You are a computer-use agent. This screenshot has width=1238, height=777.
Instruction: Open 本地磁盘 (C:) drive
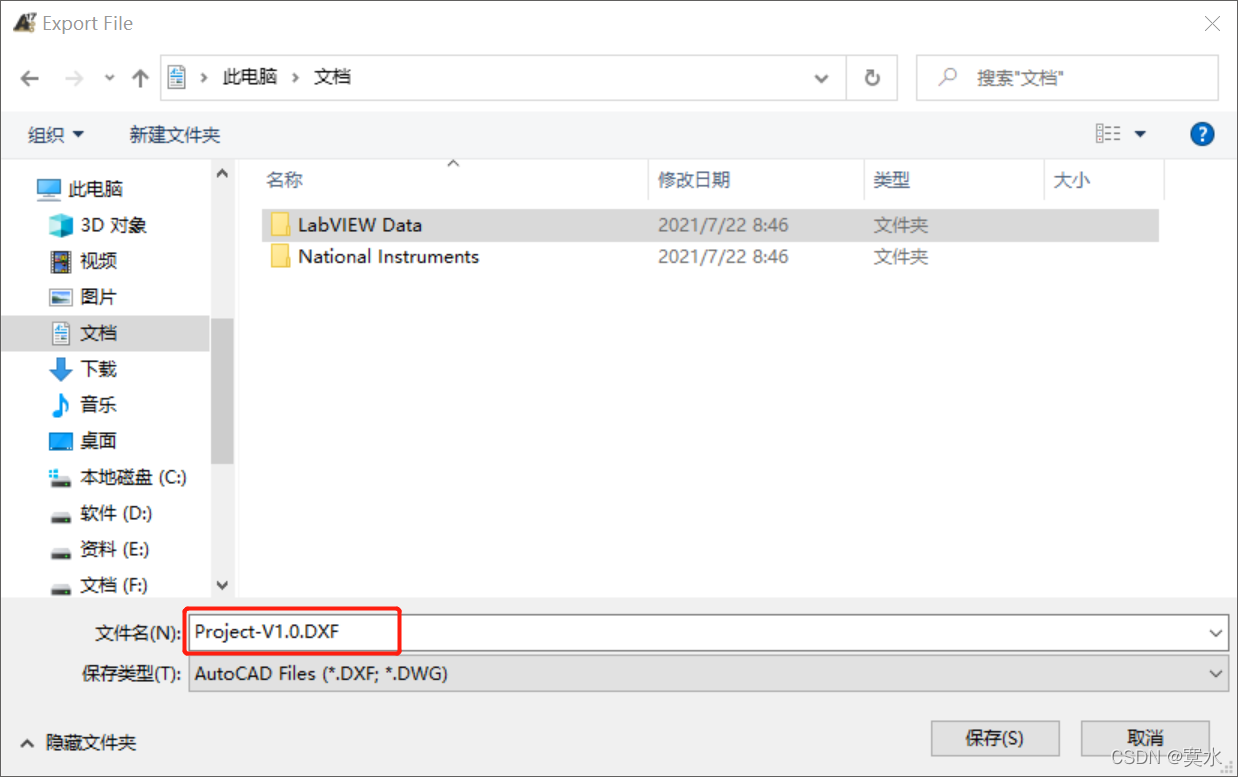click(117, 477)
